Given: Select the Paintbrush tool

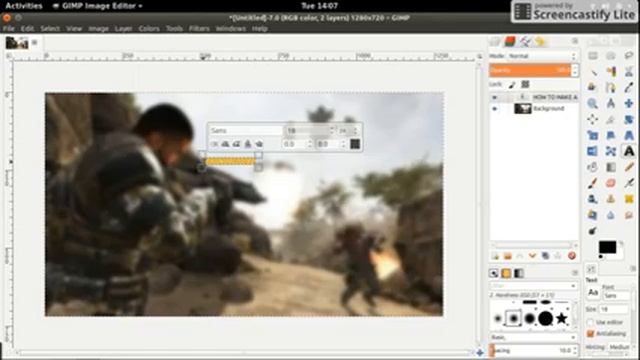Looking at the screenshot, I should coord(593,183).
